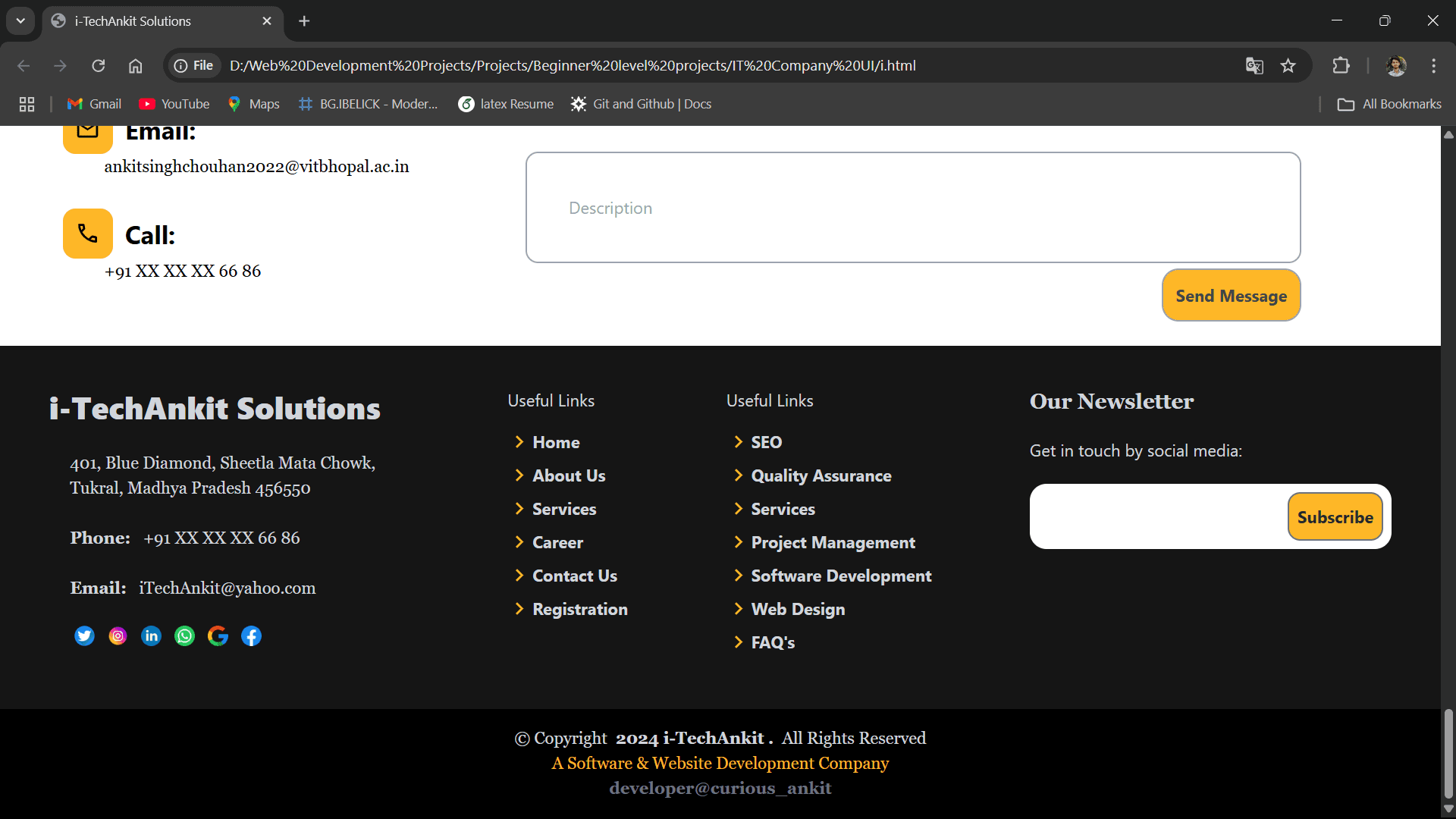This screenshot has width=1456, height=819.
Task: Click the scrollbar up arrow
Action: (x=1448, y=134)
